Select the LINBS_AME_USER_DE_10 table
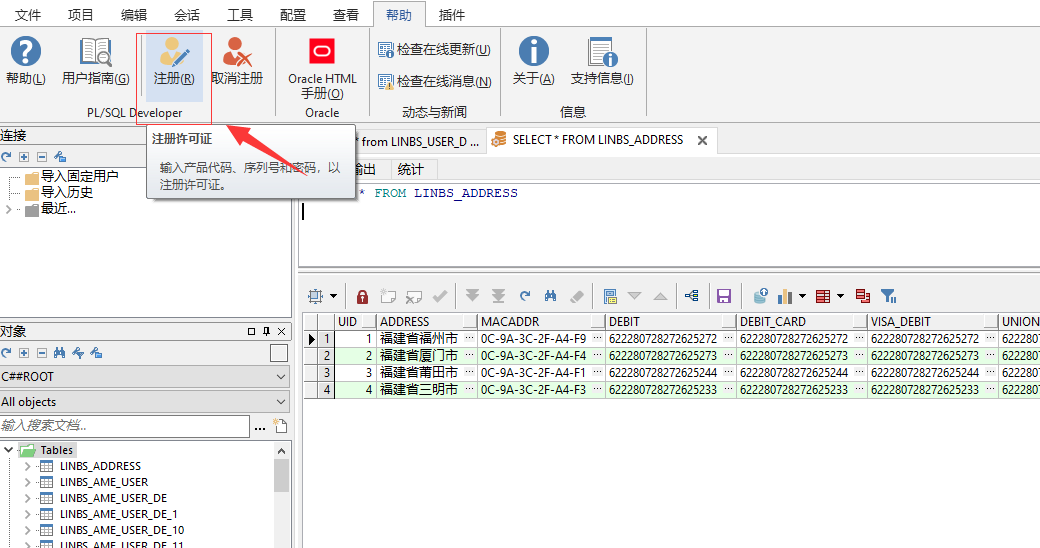This screenshot has height=548, width=1040. tap(122, 530)
